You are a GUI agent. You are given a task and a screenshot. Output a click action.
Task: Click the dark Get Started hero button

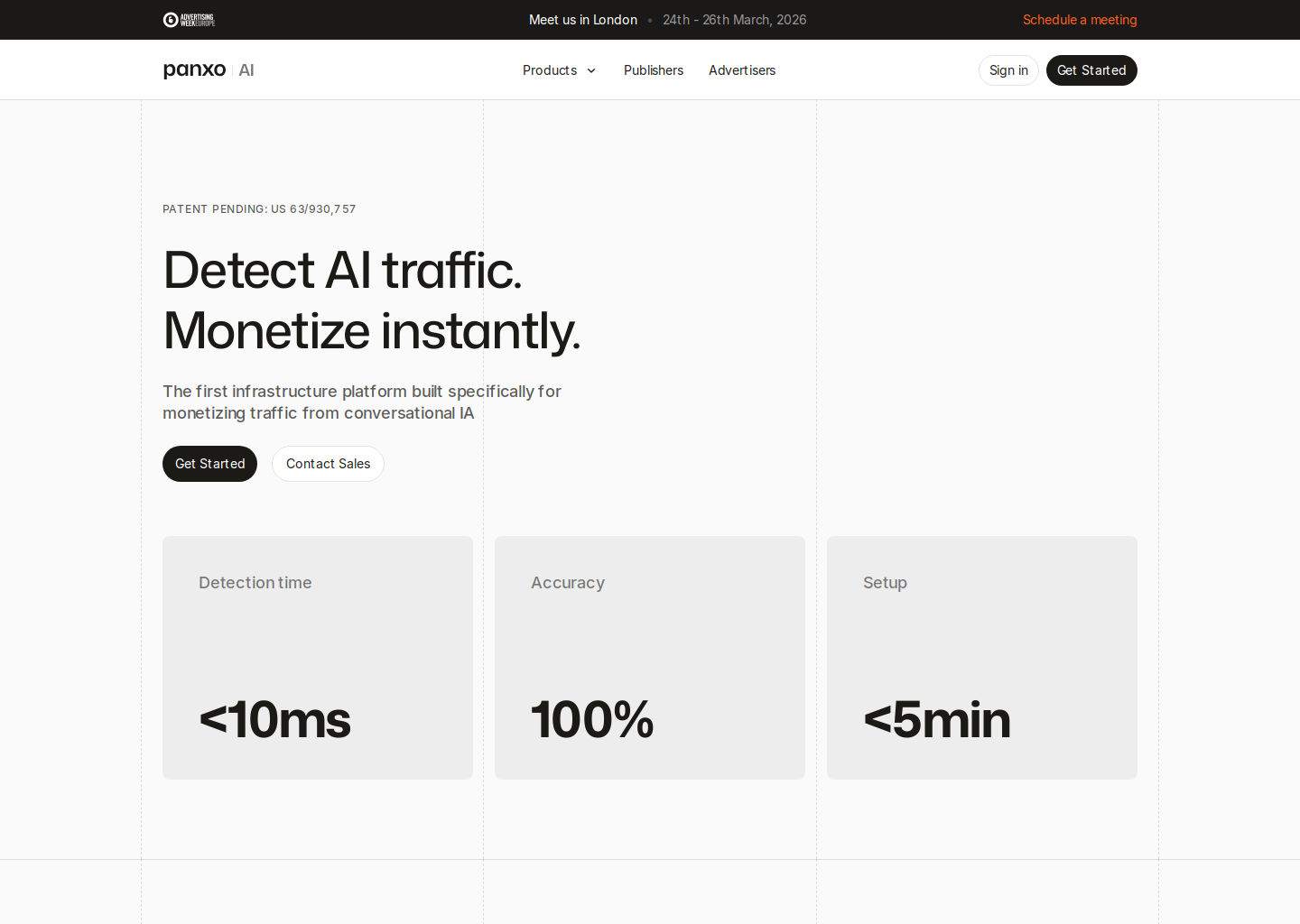pyautogui.click(x=209, y=464)
